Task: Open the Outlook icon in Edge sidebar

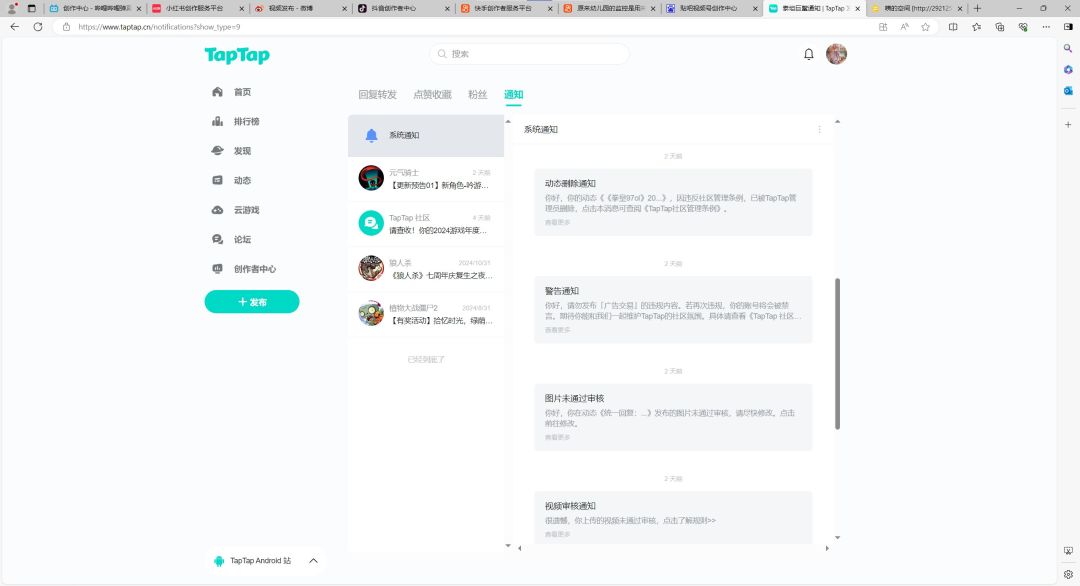Action: (x=1068, y=90)
